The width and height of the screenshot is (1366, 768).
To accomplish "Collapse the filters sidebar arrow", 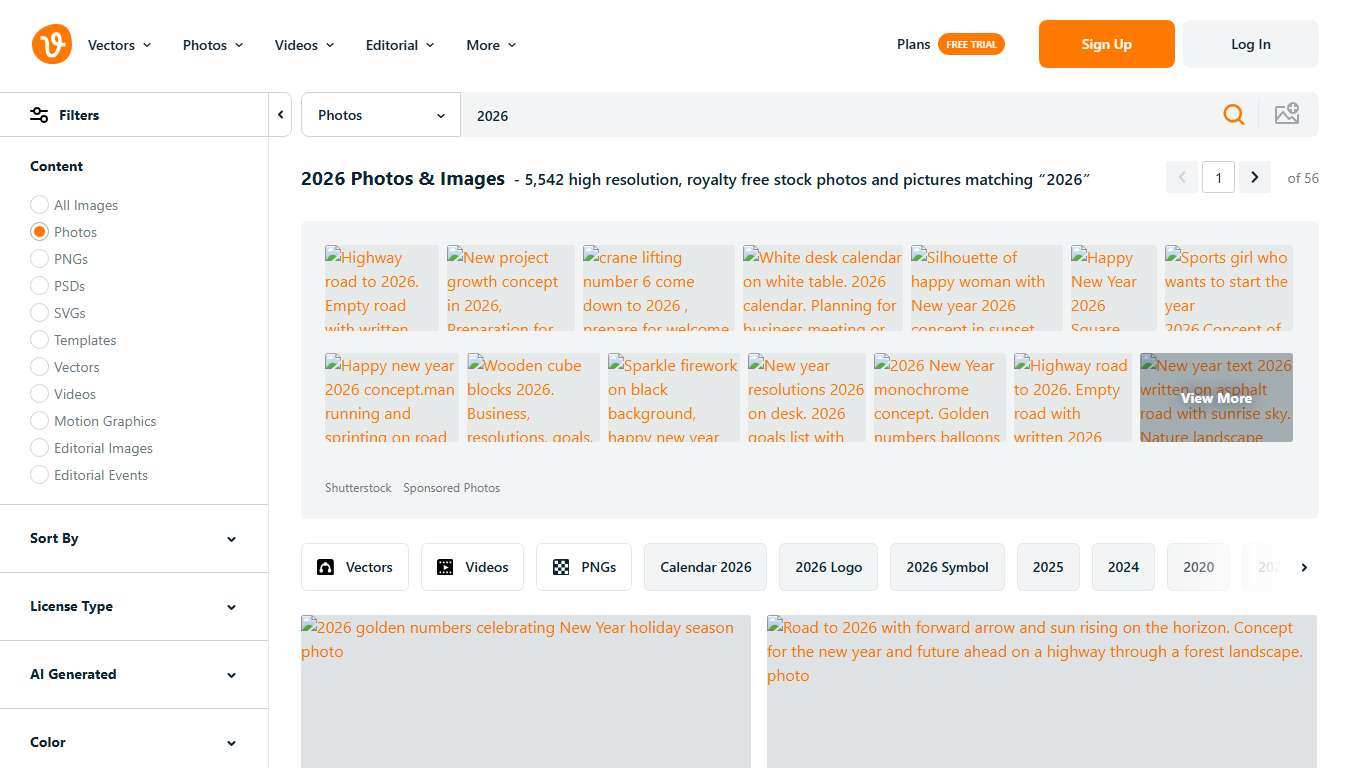I will [281, 115].
